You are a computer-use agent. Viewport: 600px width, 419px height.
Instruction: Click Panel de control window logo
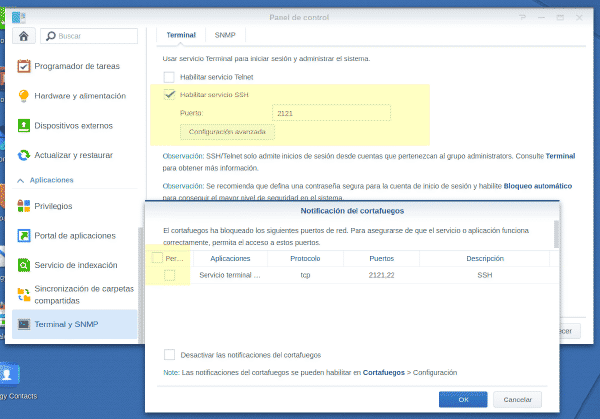tap(18, 17)
